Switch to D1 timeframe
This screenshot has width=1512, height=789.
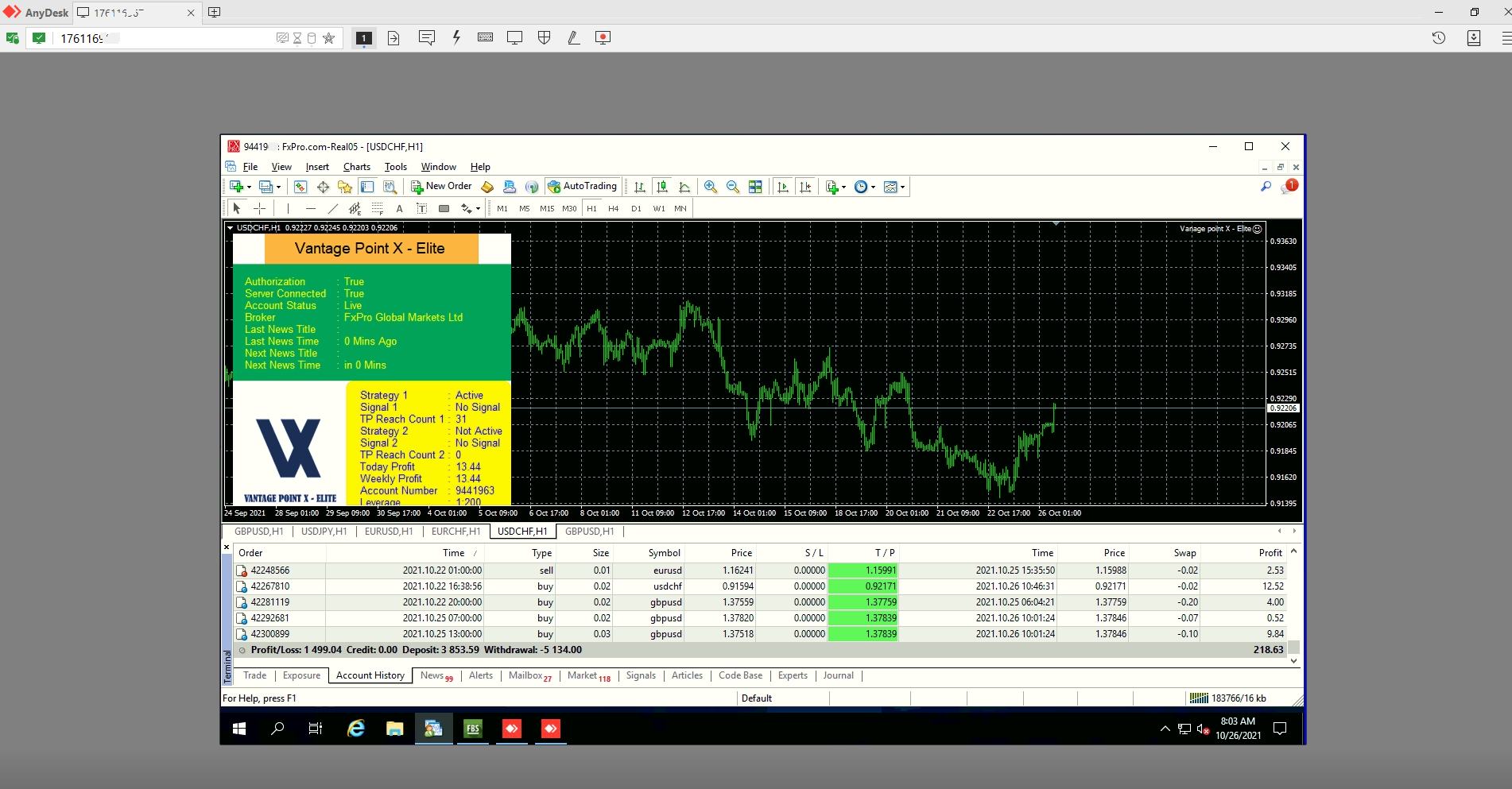click(636, 208)
